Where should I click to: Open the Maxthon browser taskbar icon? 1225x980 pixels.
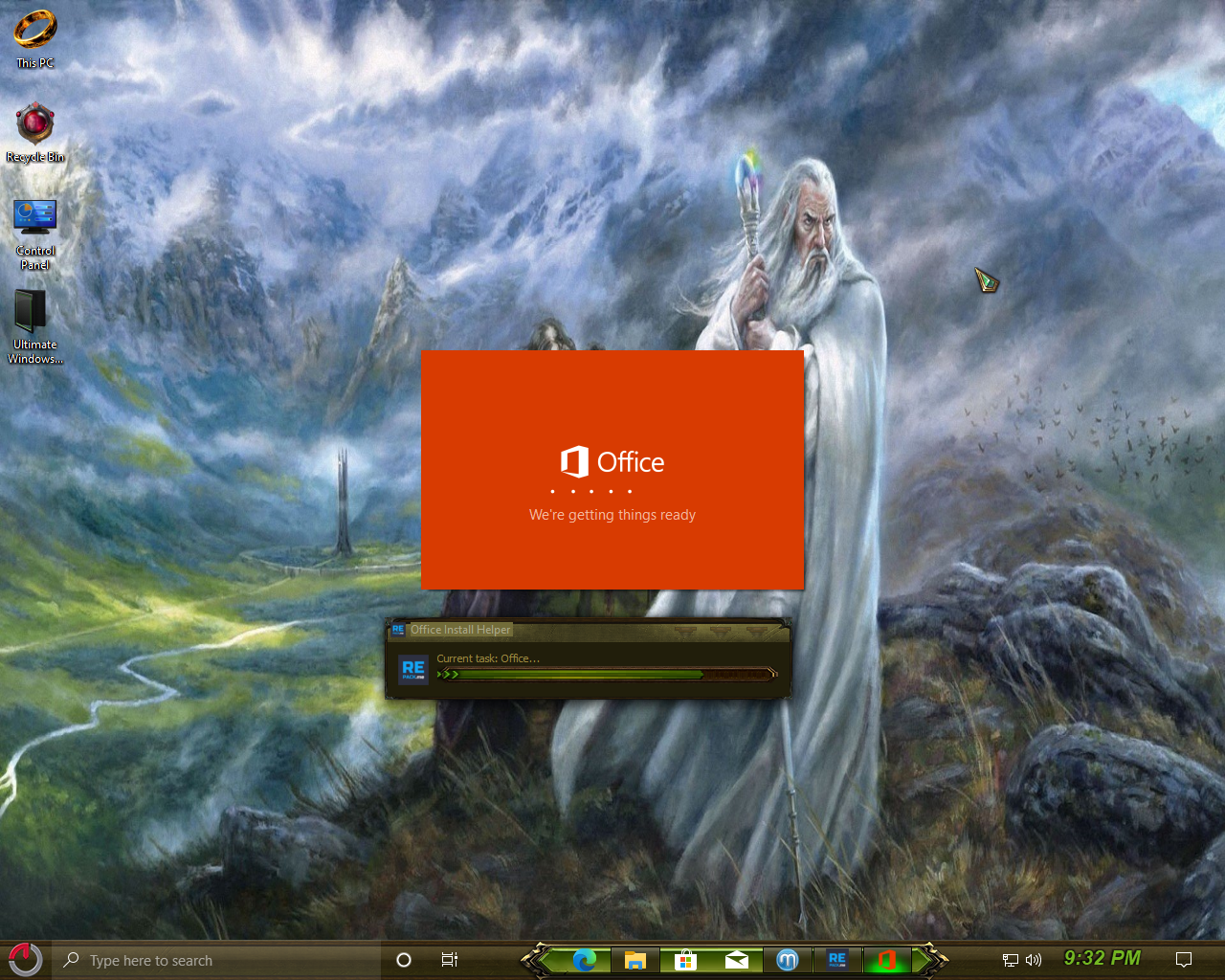[x=787, y=960]
